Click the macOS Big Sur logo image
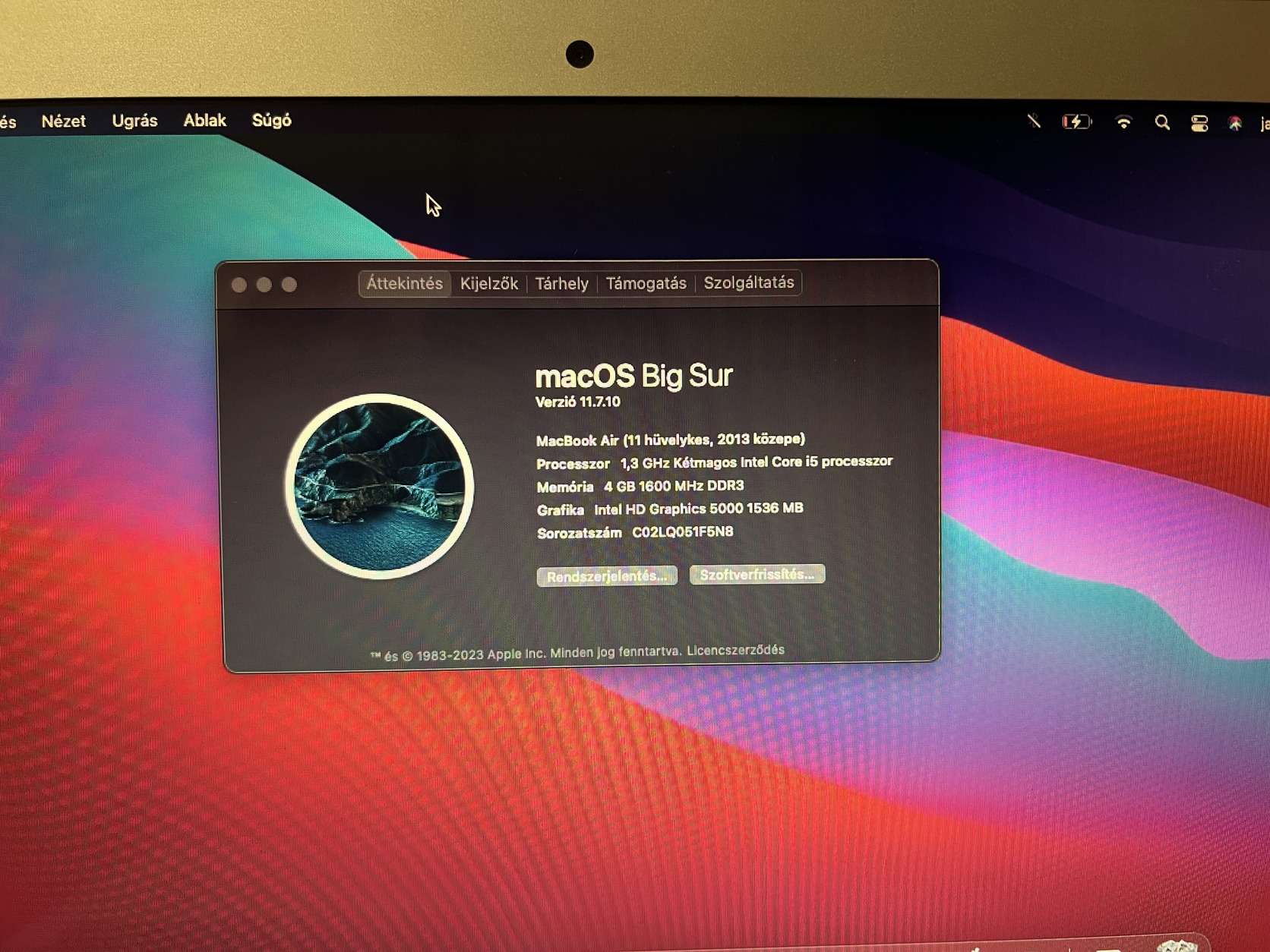 point(379,486)
